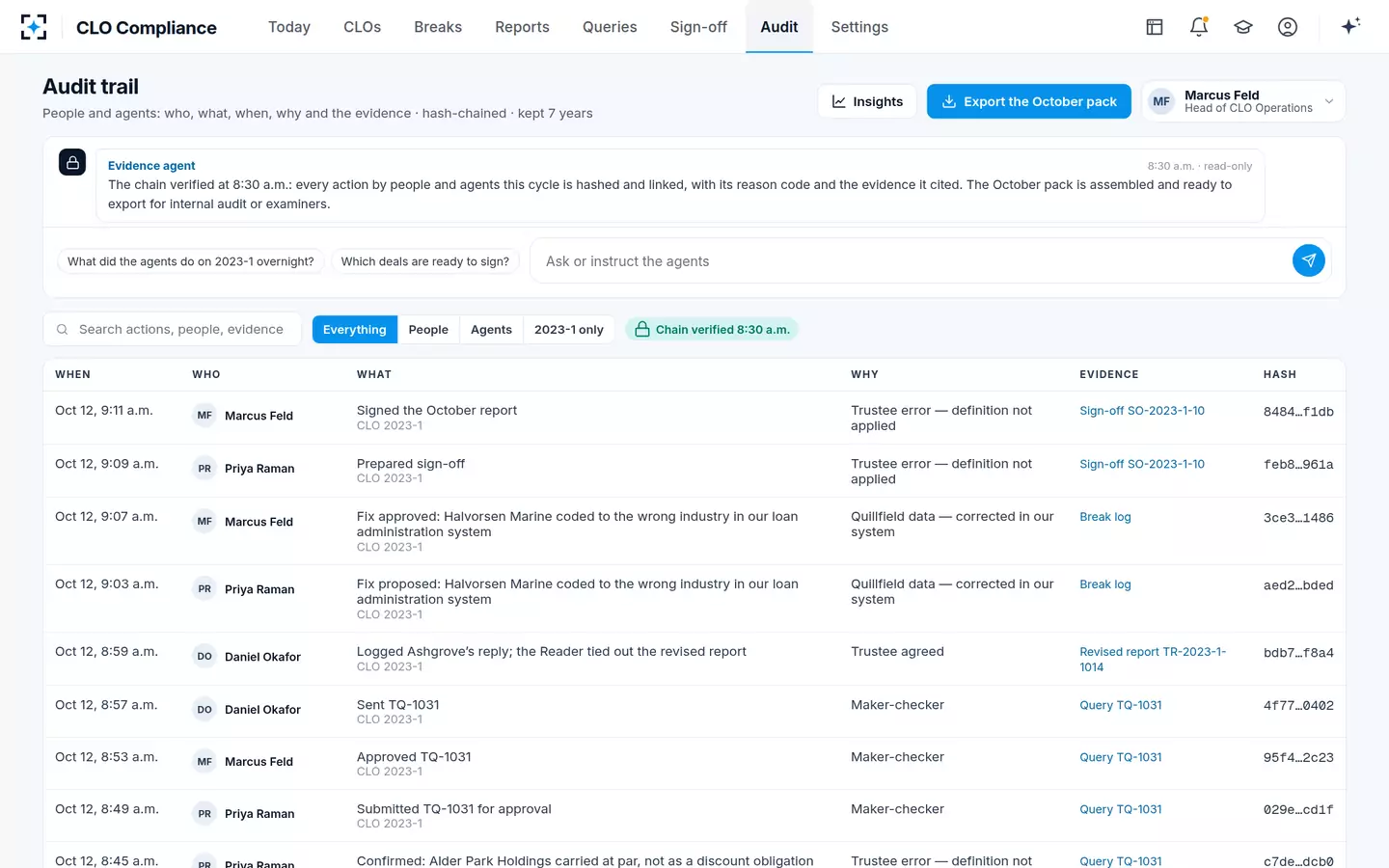
Task: Ask what agents did on 2023-1 overnight
Action: click(x=190, y=261)
